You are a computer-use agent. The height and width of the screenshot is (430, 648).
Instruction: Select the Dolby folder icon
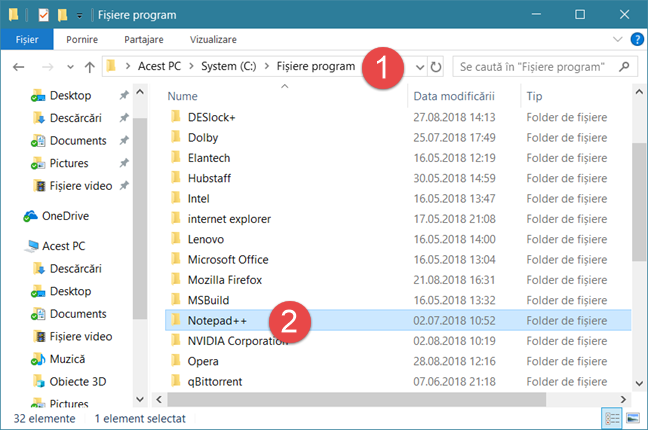(x=176, y=136)
